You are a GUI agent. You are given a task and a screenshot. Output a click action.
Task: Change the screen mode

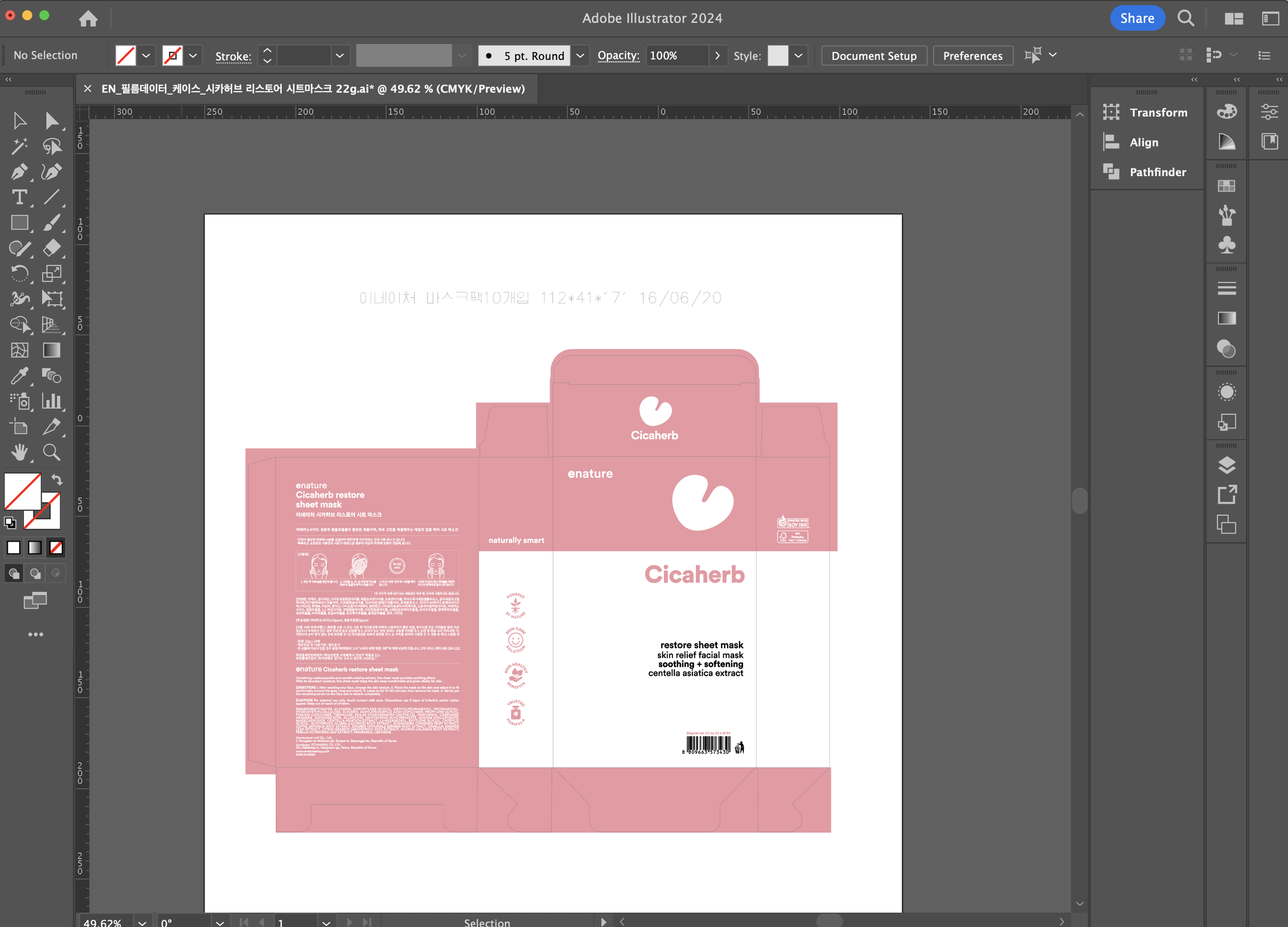[x=35, y=600]
